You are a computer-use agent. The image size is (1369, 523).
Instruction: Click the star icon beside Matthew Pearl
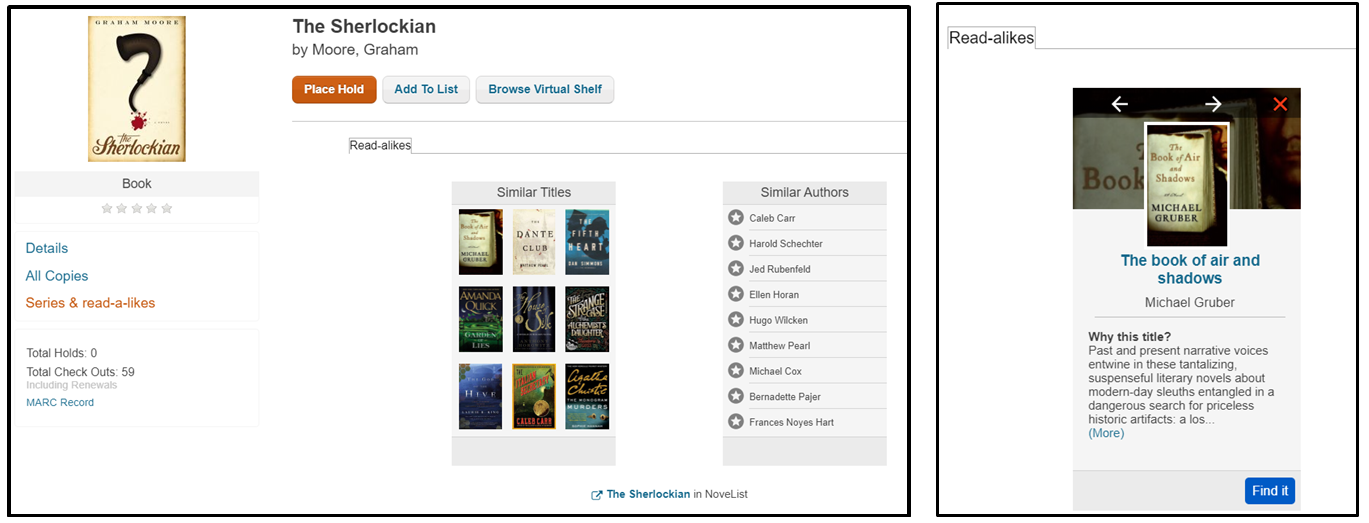(x=736, y=346)
